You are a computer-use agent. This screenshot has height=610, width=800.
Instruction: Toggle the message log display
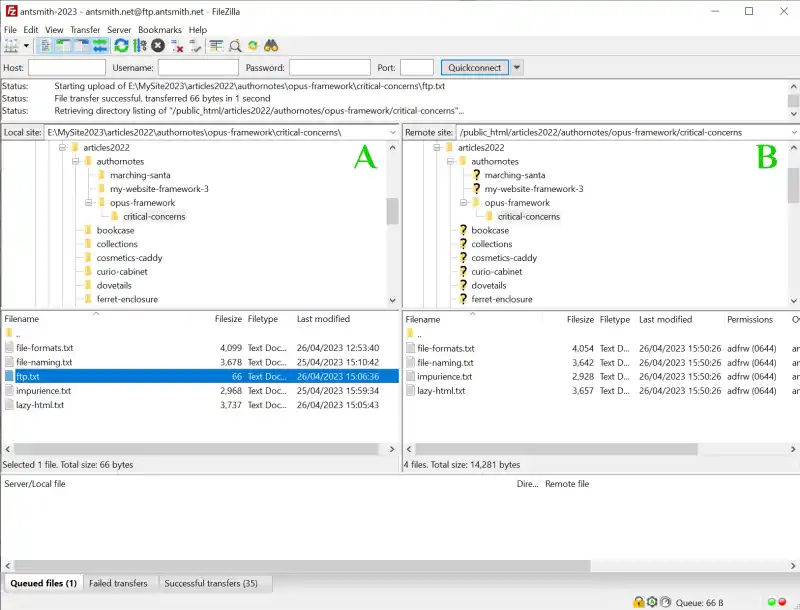(x=45, y=46)
